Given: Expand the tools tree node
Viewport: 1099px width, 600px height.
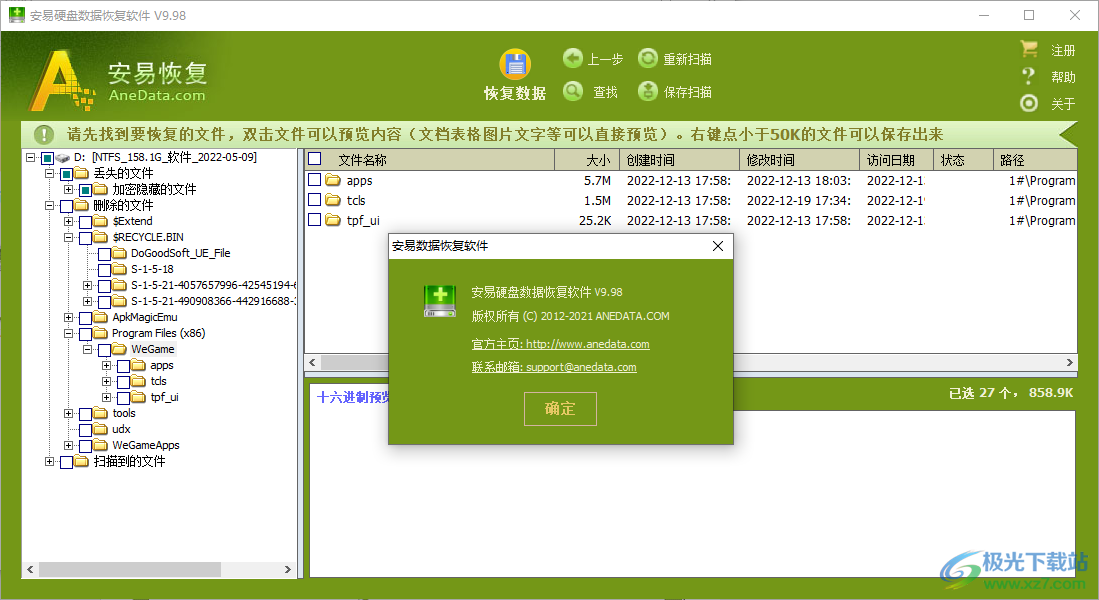Looking at the screenshot, I should coord(68,414).
